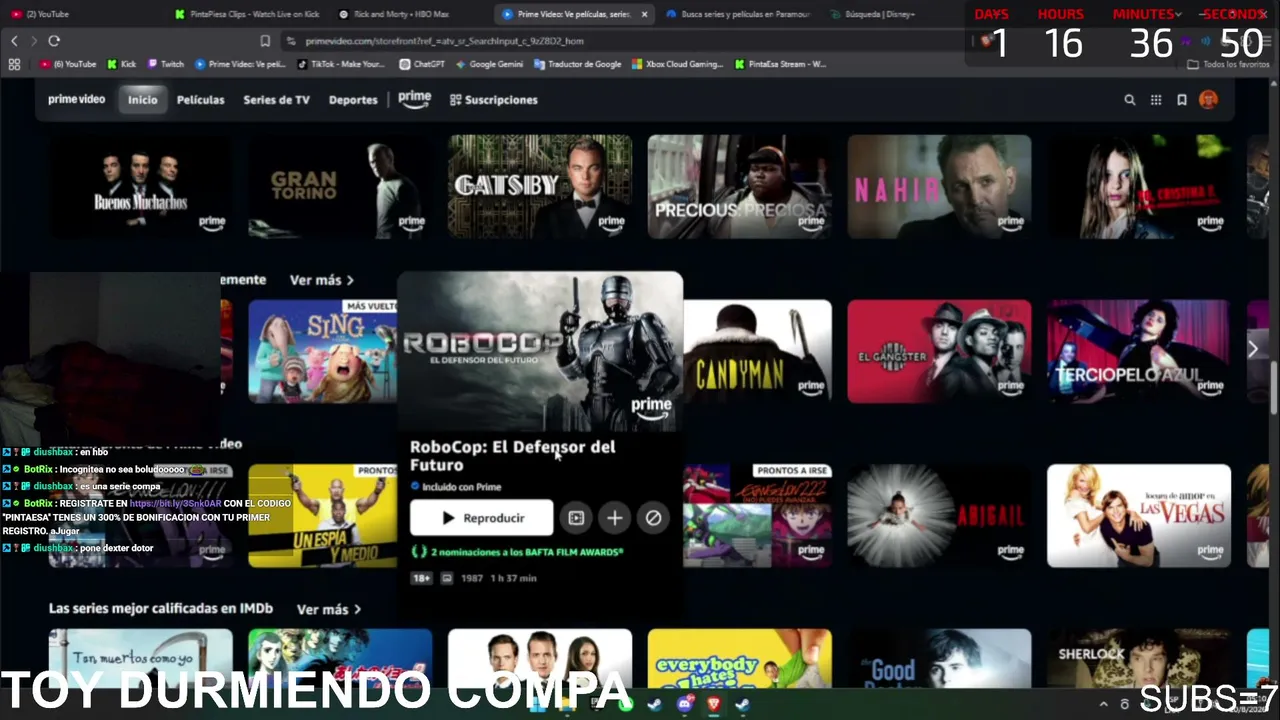The width and height of the screenshot is (1280, 720).
Task: Switch to the PintaPiesa Clips Kick tab
Action: 246,14
